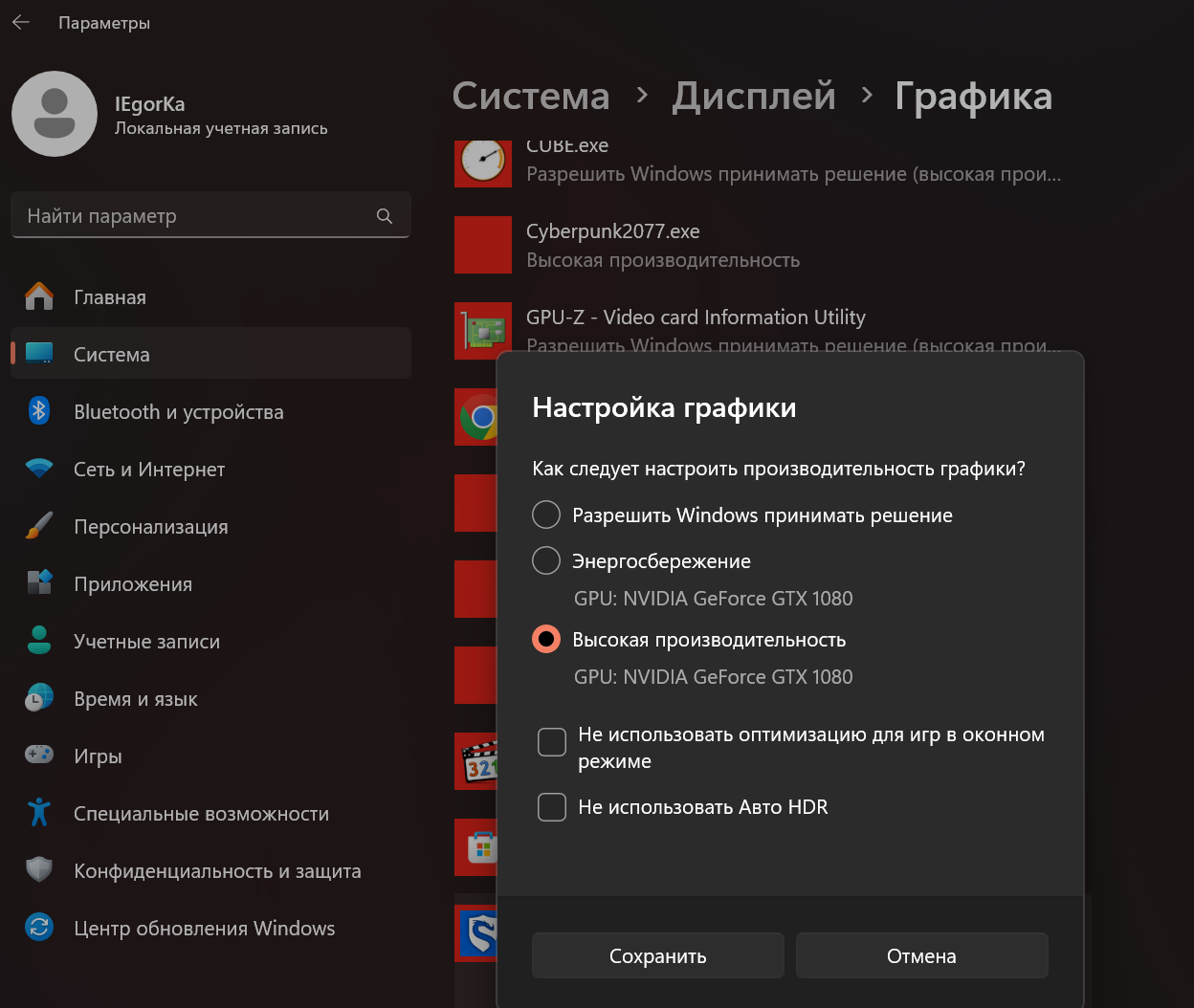Click the CUBE.exe entry name

(x=567, y=145)
